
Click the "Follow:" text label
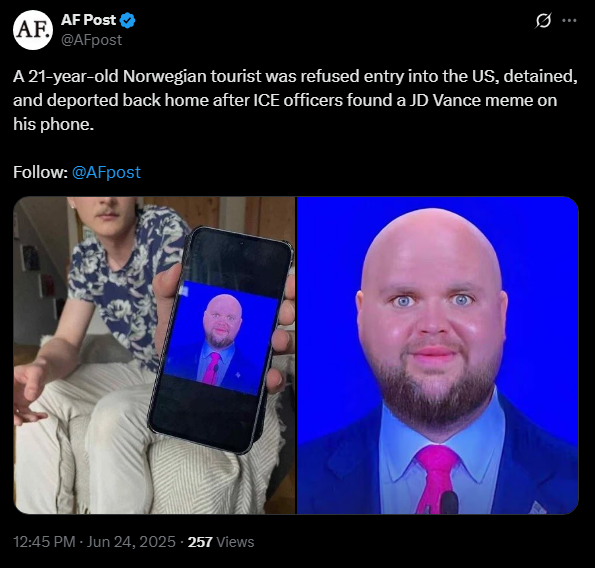point(40,172)
